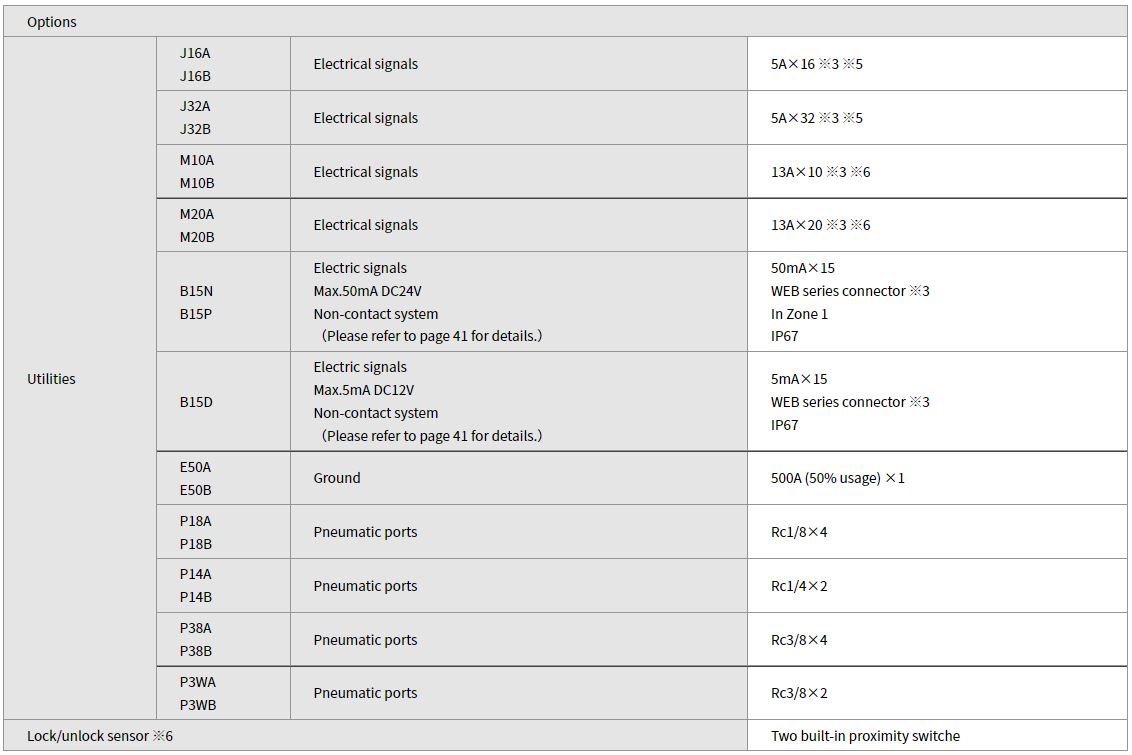The width and height of the screenshot is (1132, 755).
Task: Select the Utilities category cell
Action: coord(80,378)
